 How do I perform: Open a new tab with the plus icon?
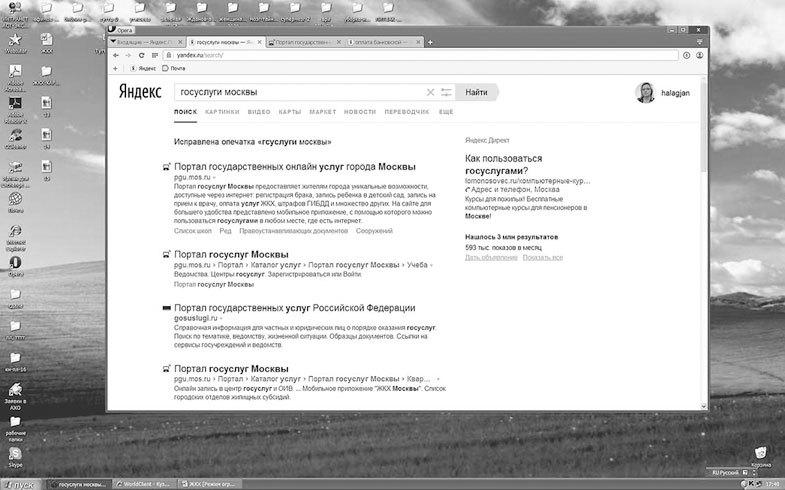tap(430, 42)
